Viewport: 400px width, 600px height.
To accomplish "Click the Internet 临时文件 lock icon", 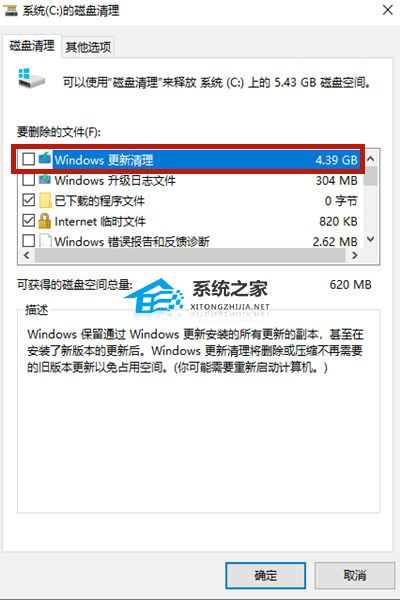I will coord(45,221).
